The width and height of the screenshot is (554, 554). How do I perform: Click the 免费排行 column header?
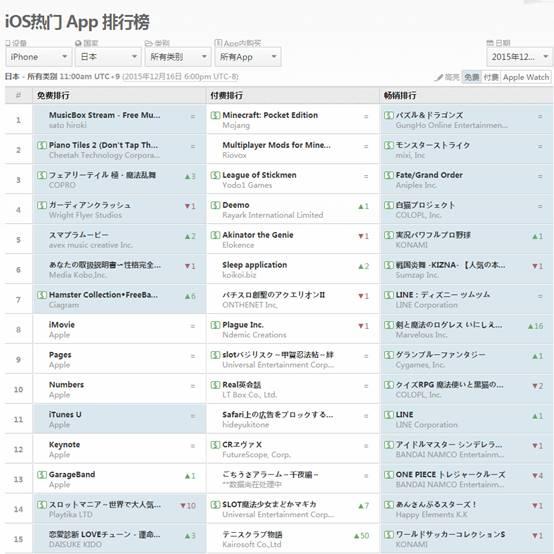click(53, 95)
